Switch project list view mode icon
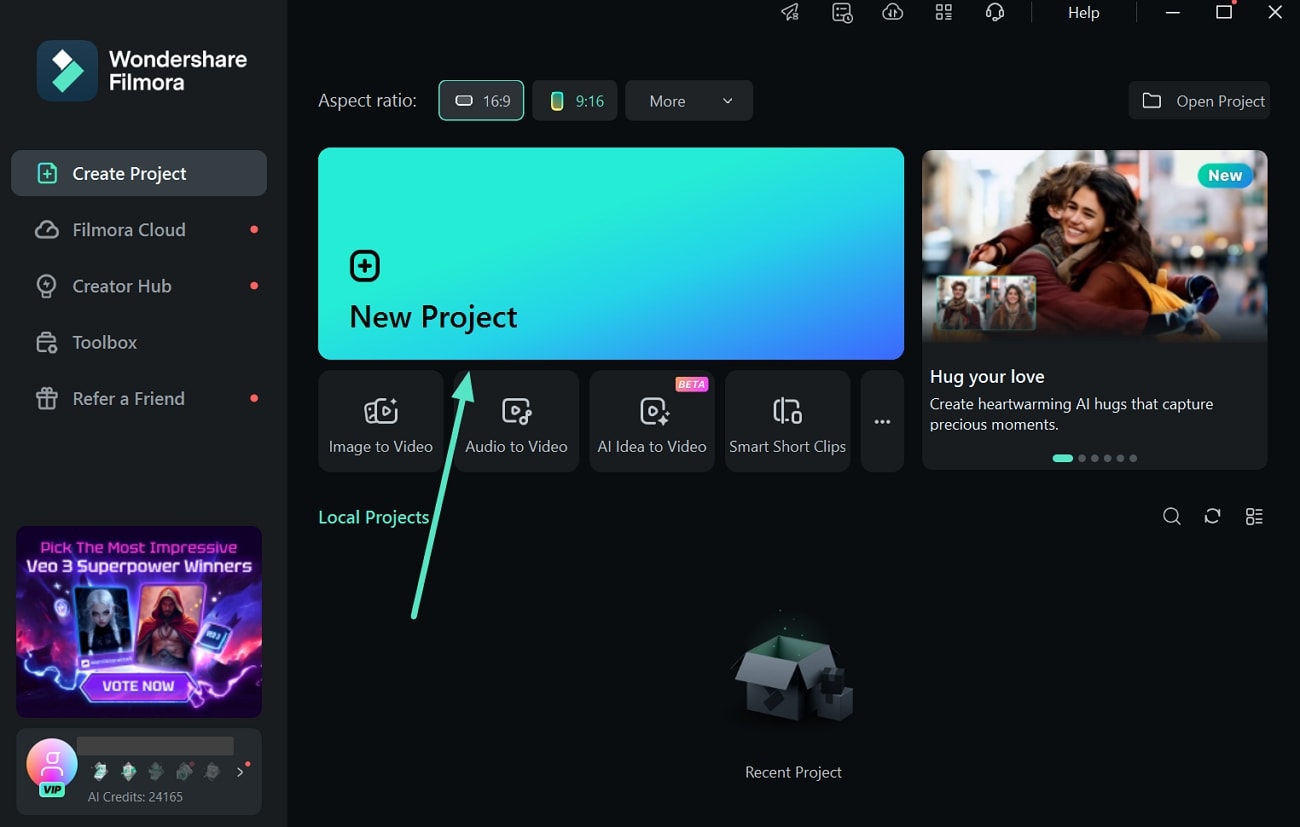Image resolution: width=1300 pixels, height=827 pixels. [x=1254, y=516]
